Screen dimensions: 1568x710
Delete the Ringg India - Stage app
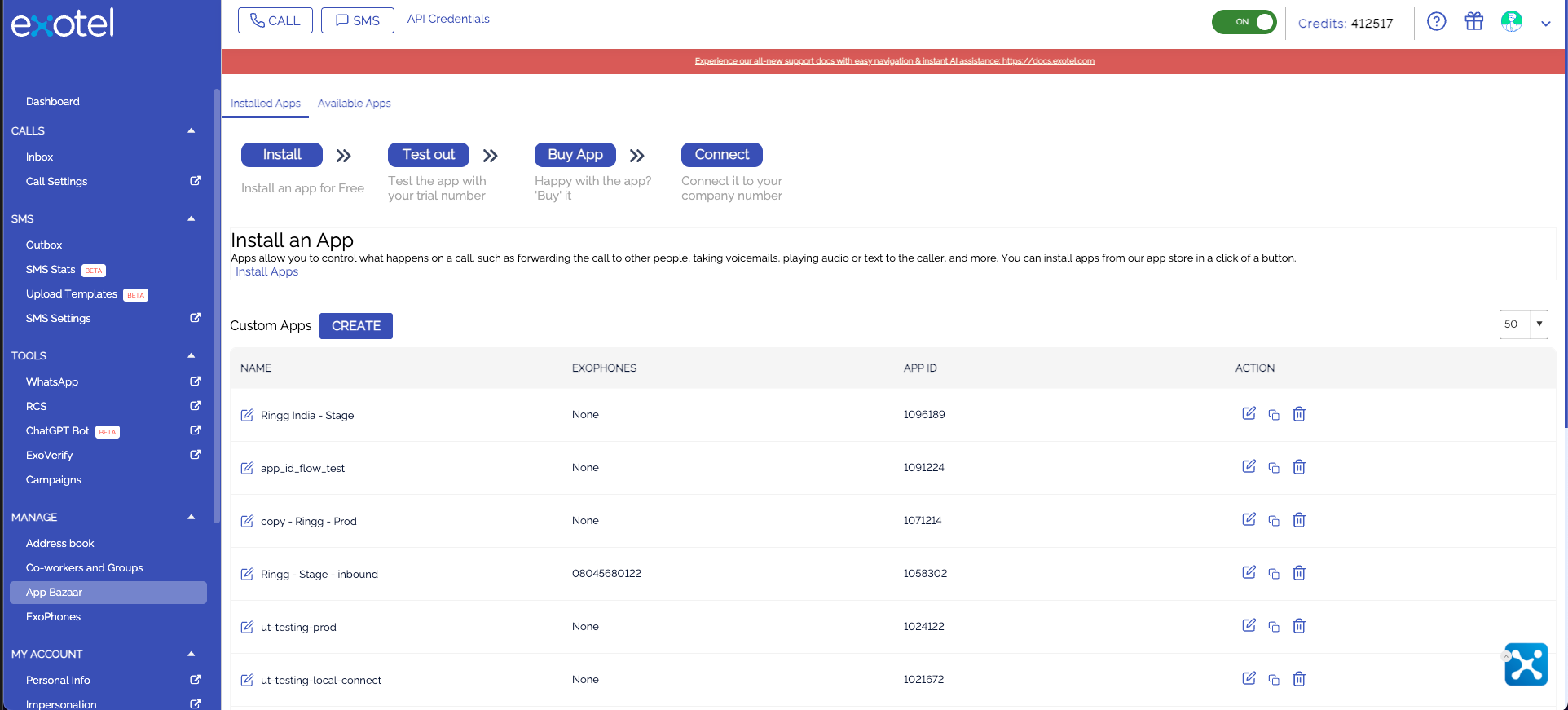coord(1299,414)
